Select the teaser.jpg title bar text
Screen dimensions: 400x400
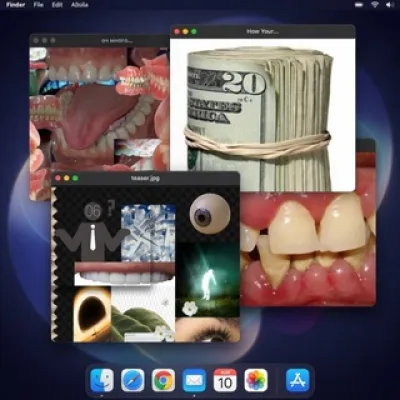145,178
